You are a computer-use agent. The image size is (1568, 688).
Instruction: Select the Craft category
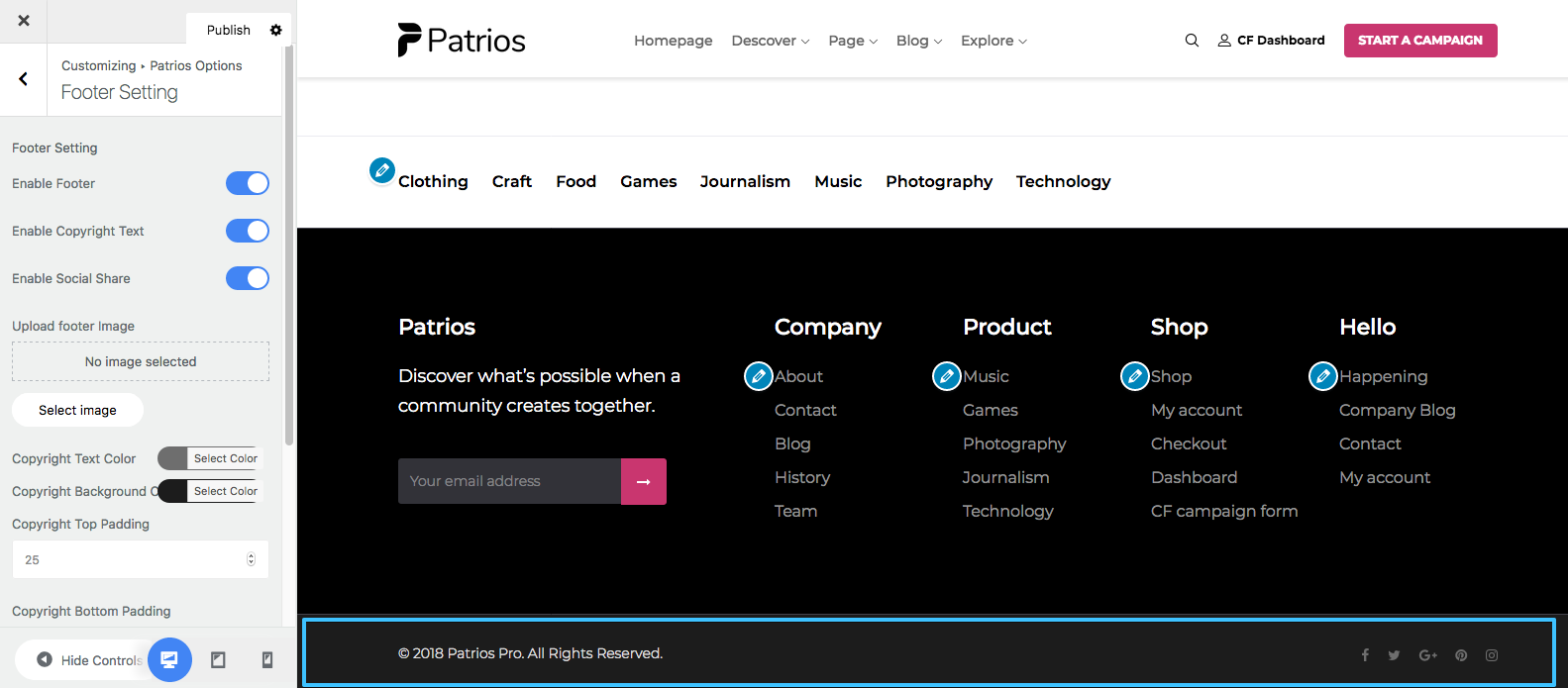(512, 181)
